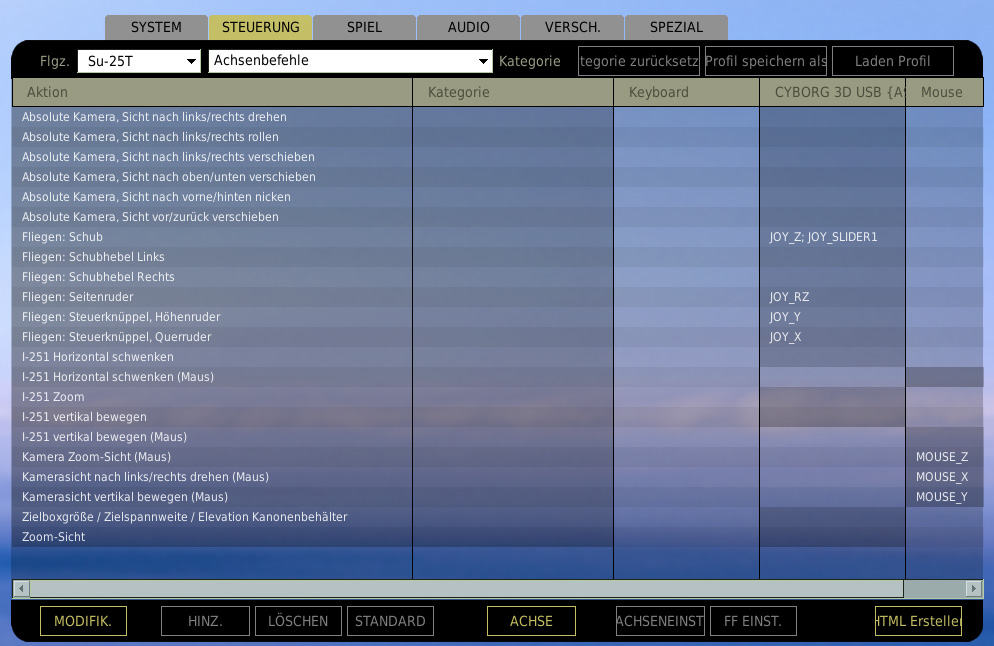
Task: Click the Aktion column header
Action: [x=212, y=92]
